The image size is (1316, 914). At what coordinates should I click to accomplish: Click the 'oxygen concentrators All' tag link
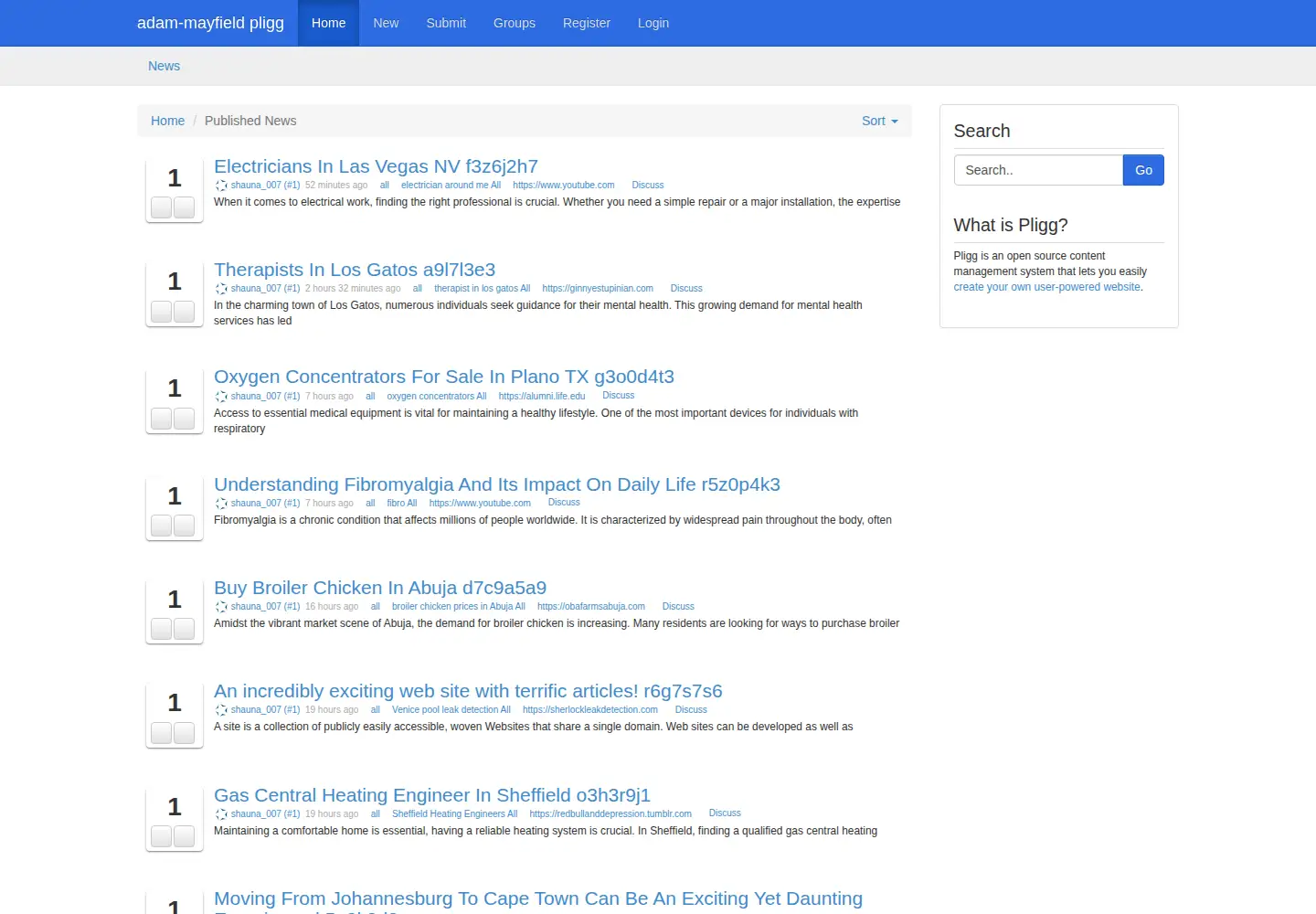[437, 397]
